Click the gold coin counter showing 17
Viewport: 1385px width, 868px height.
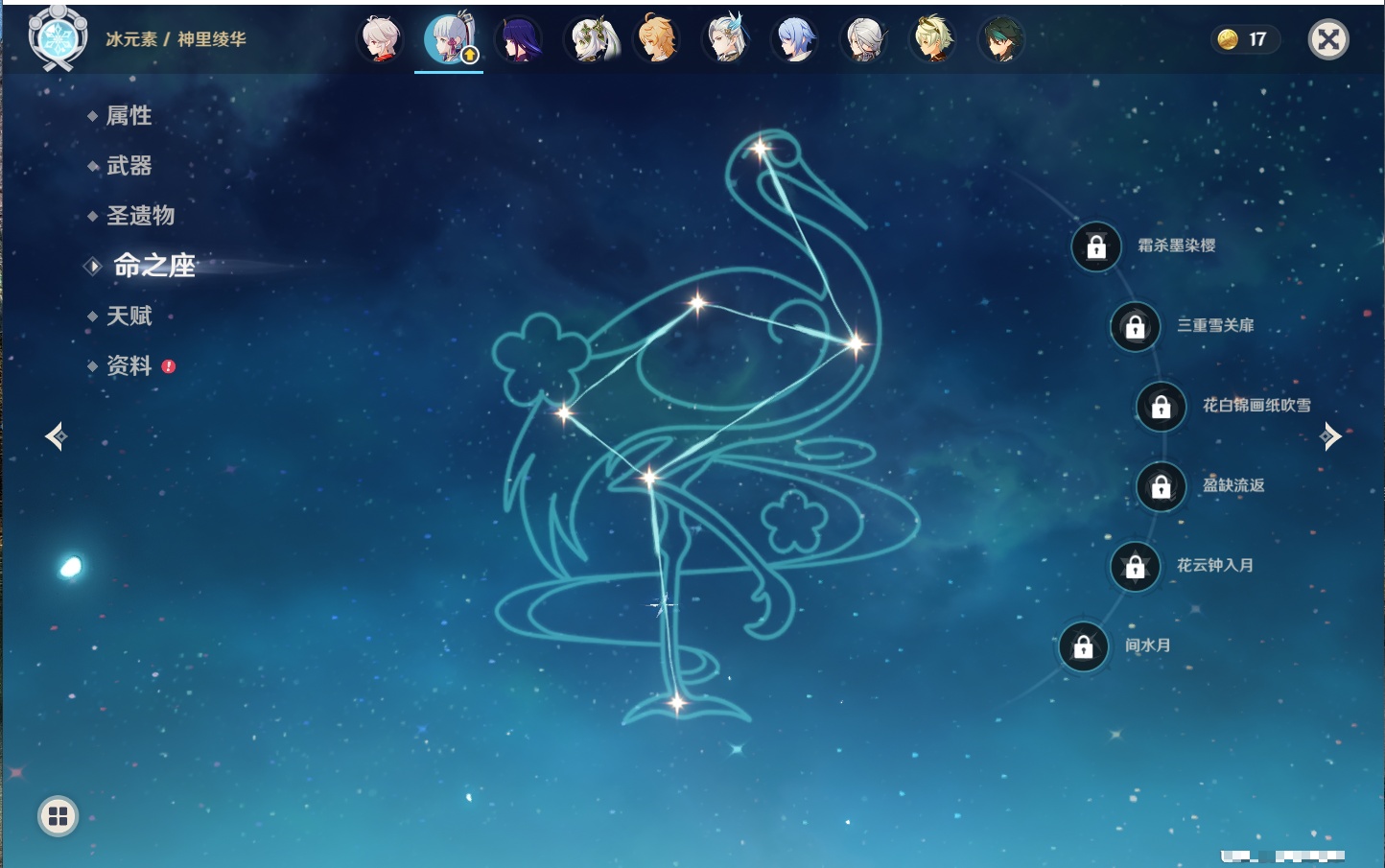tap(1244, 39)
